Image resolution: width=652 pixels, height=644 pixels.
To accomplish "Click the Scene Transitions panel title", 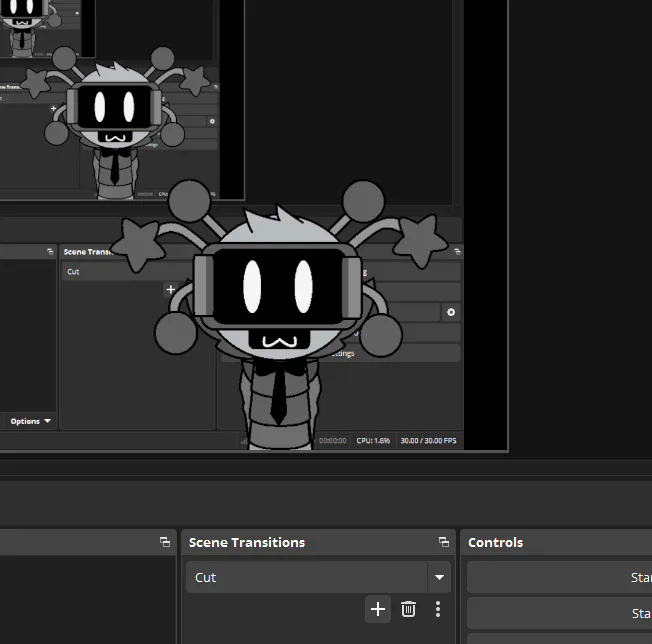I will (x=247, y=542).
